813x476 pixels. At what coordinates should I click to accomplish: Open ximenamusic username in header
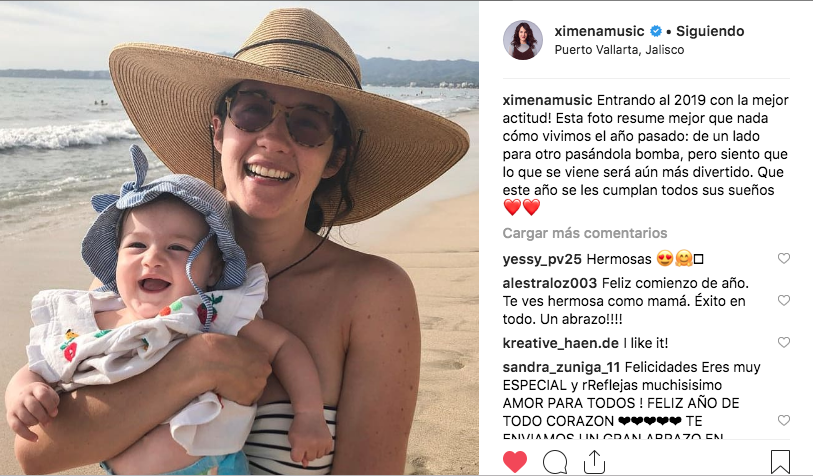click(599, 31)
